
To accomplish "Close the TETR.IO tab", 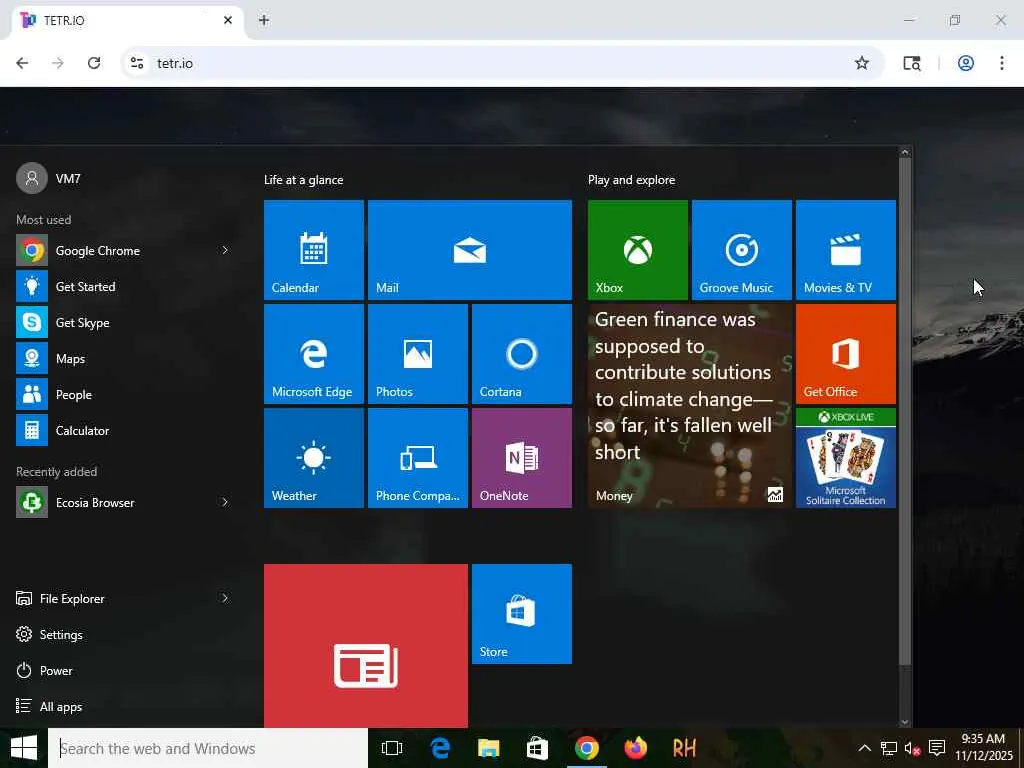I will click(x=228, y=20).
